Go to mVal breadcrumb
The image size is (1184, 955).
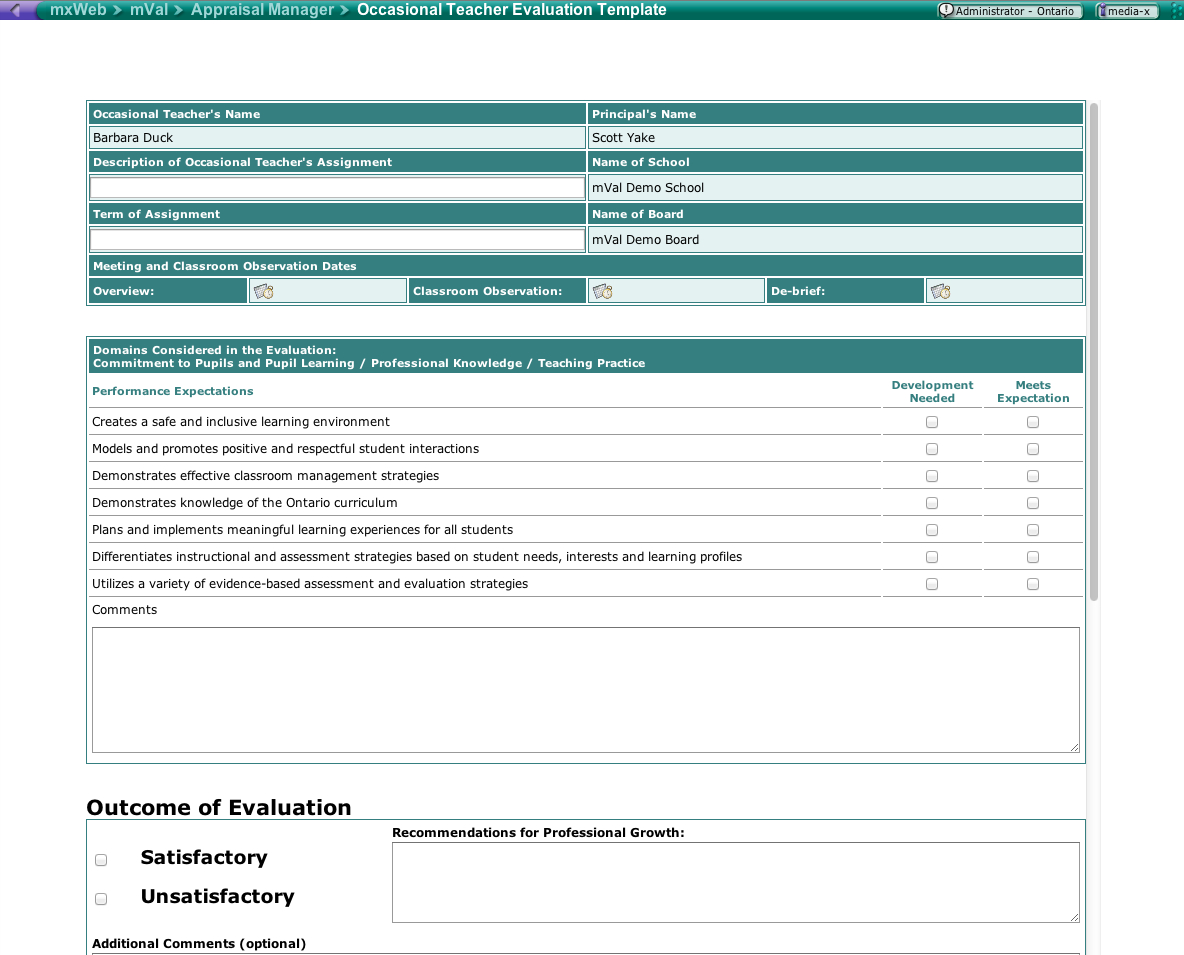tap(149, 10)
